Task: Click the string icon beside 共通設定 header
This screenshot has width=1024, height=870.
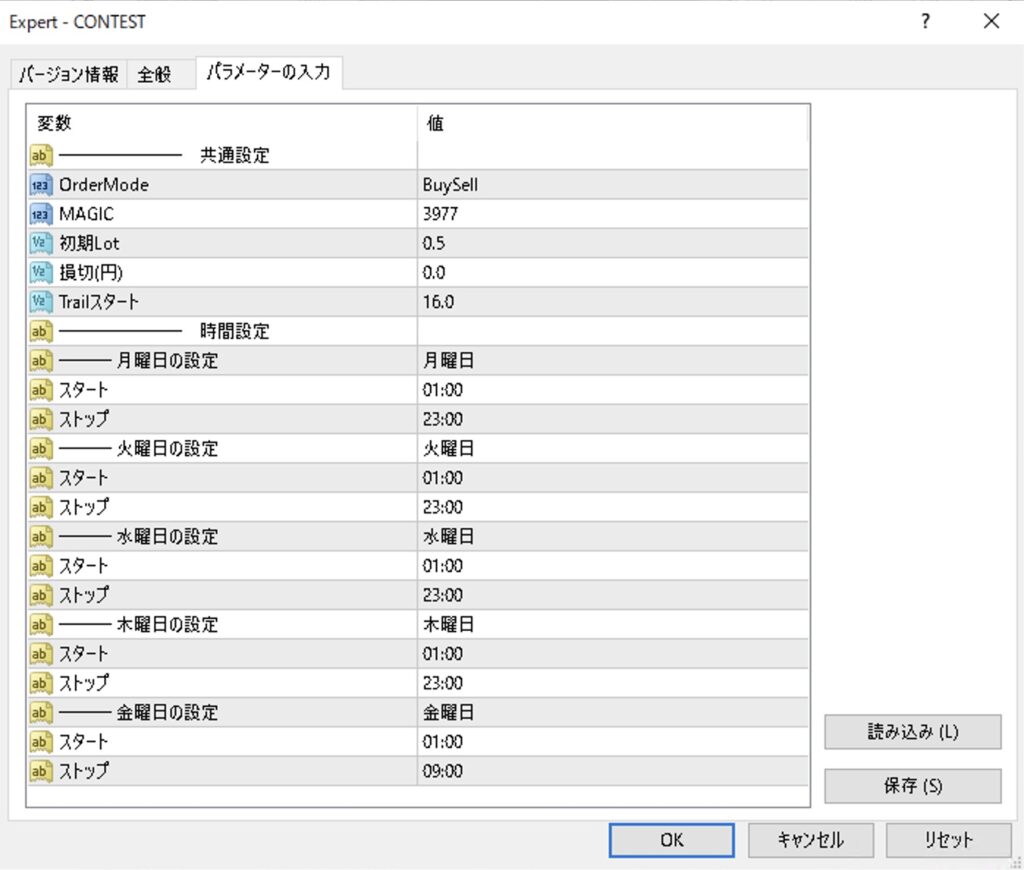Action: click(41, 156)
